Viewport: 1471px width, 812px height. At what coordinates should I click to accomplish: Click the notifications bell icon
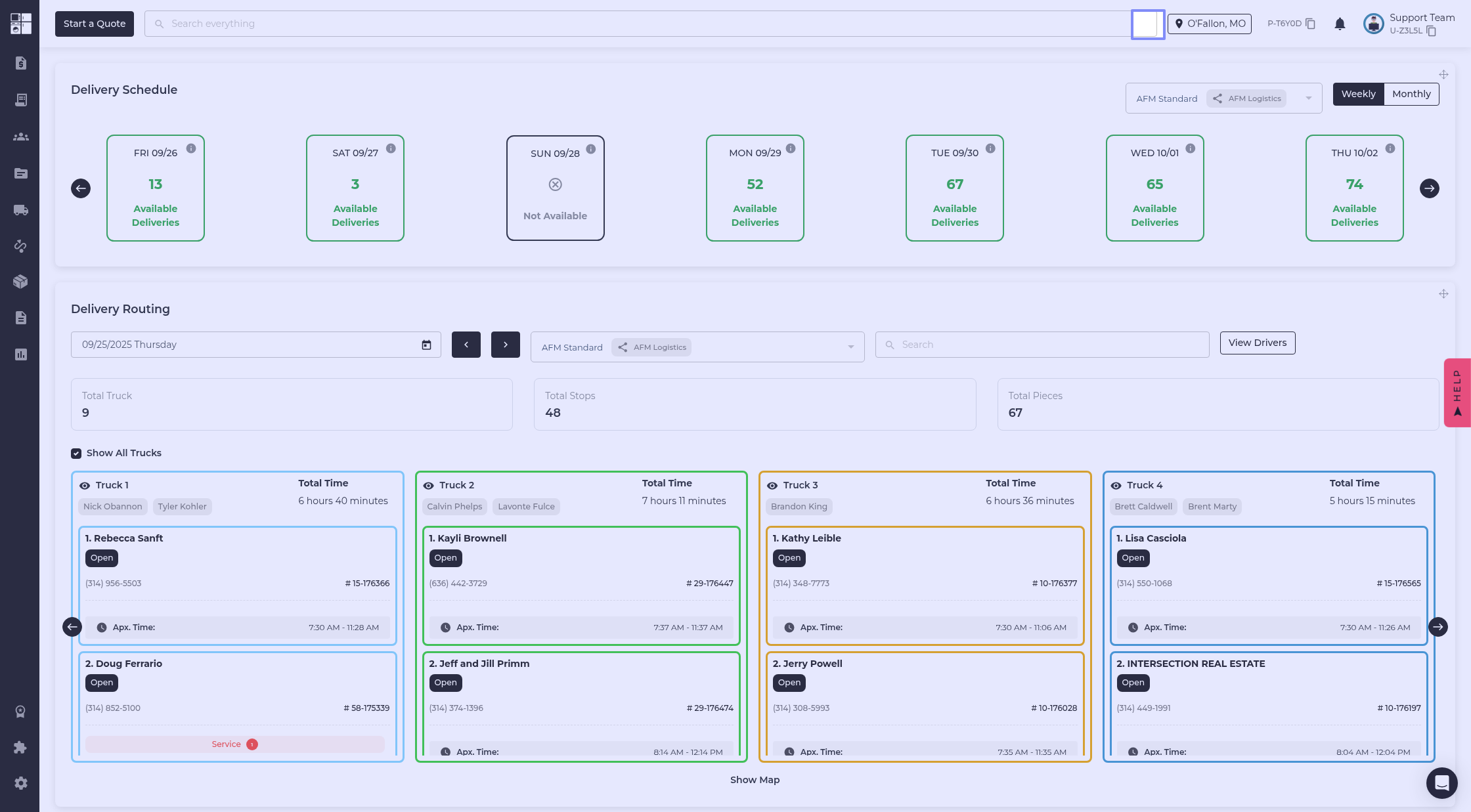tap(1340, 24)
